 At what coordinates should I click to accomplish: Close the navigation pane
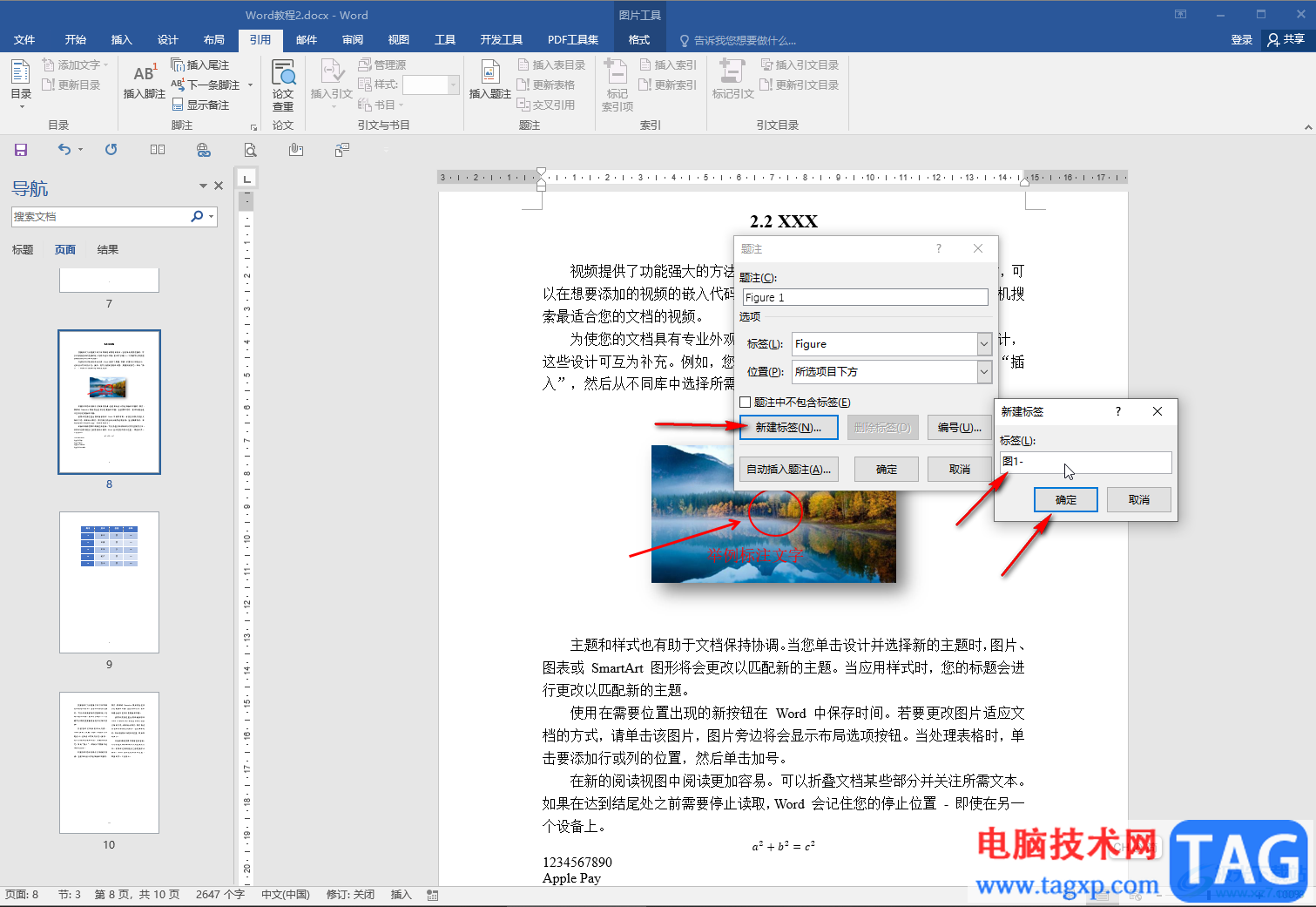click(x=219, y=186)
